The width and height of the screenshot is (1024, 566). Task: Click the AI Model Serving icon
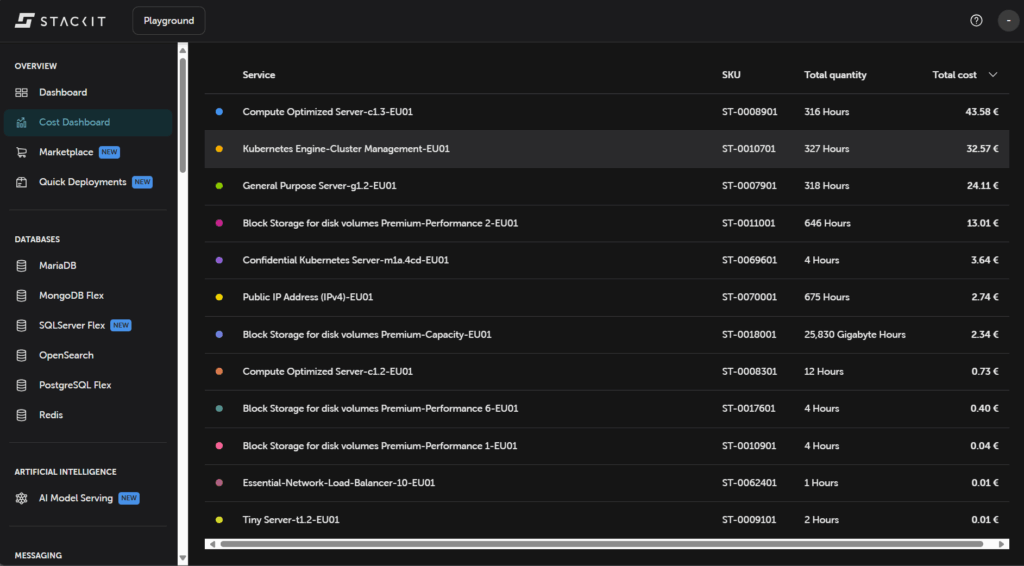coord(21,498)
